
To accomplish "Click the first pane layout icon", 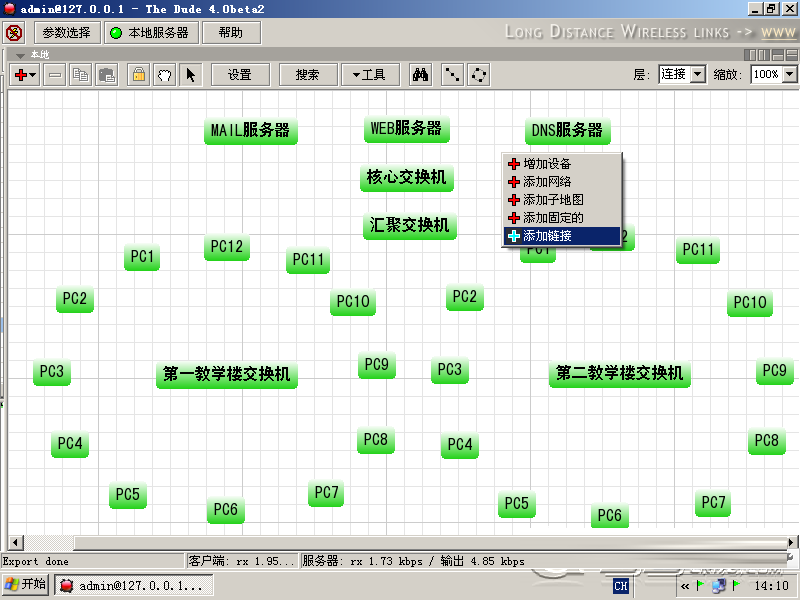I will [x=750, y=55].
